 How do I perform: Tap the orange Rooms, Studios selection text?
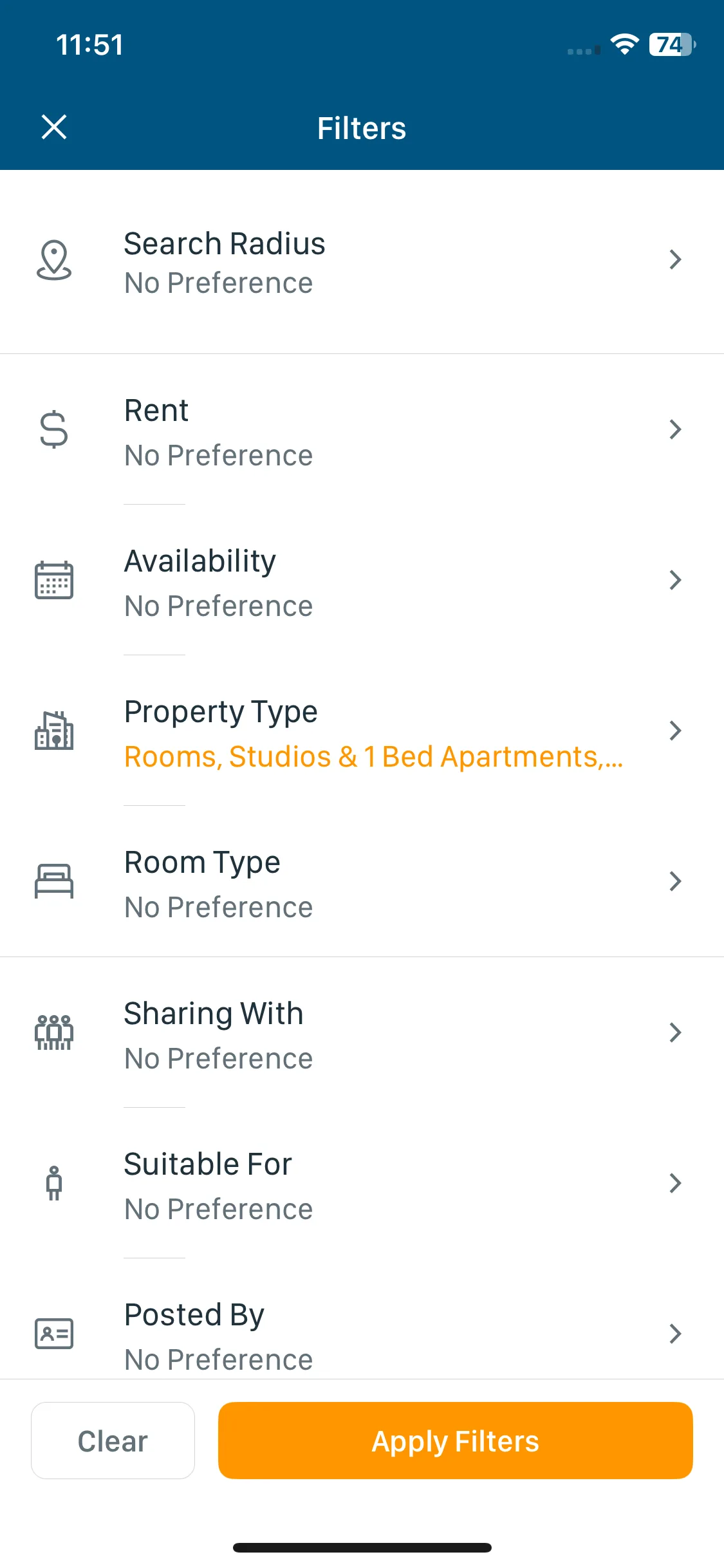[374, 757]
